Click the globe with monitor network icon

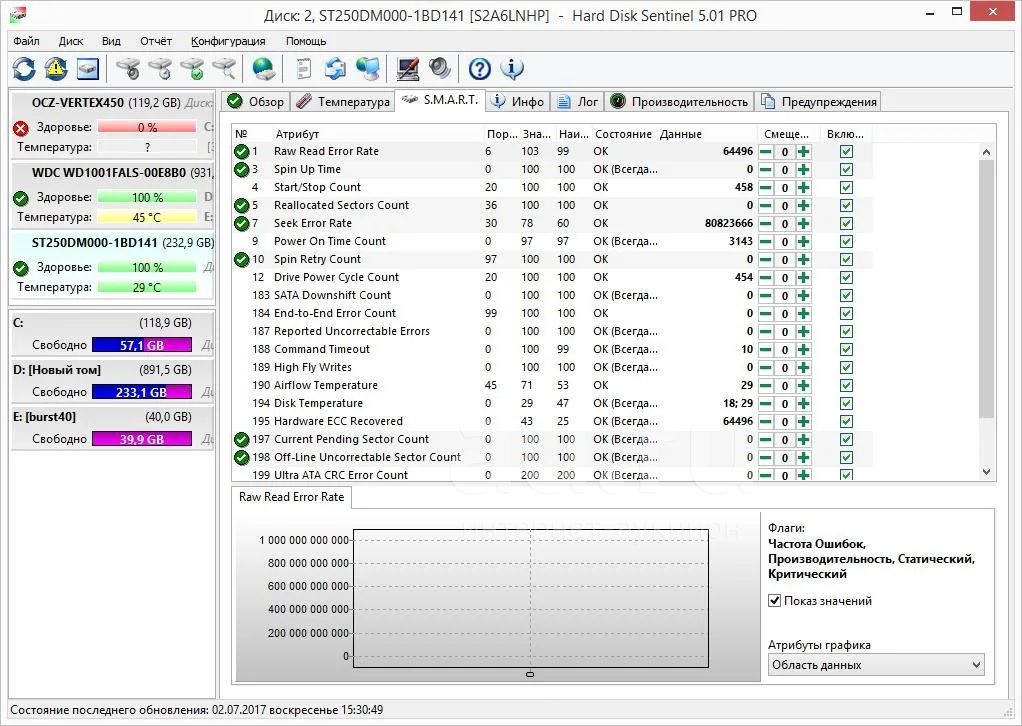(368, 68)
